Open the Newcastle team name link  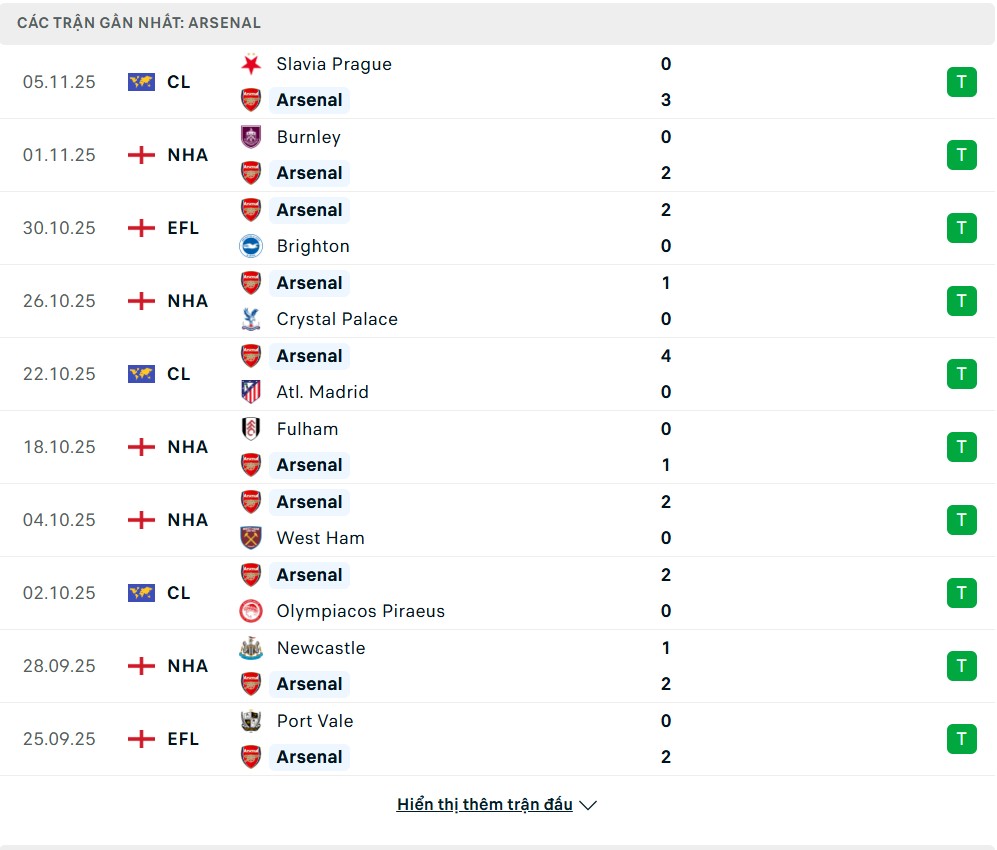pos(321,648)
